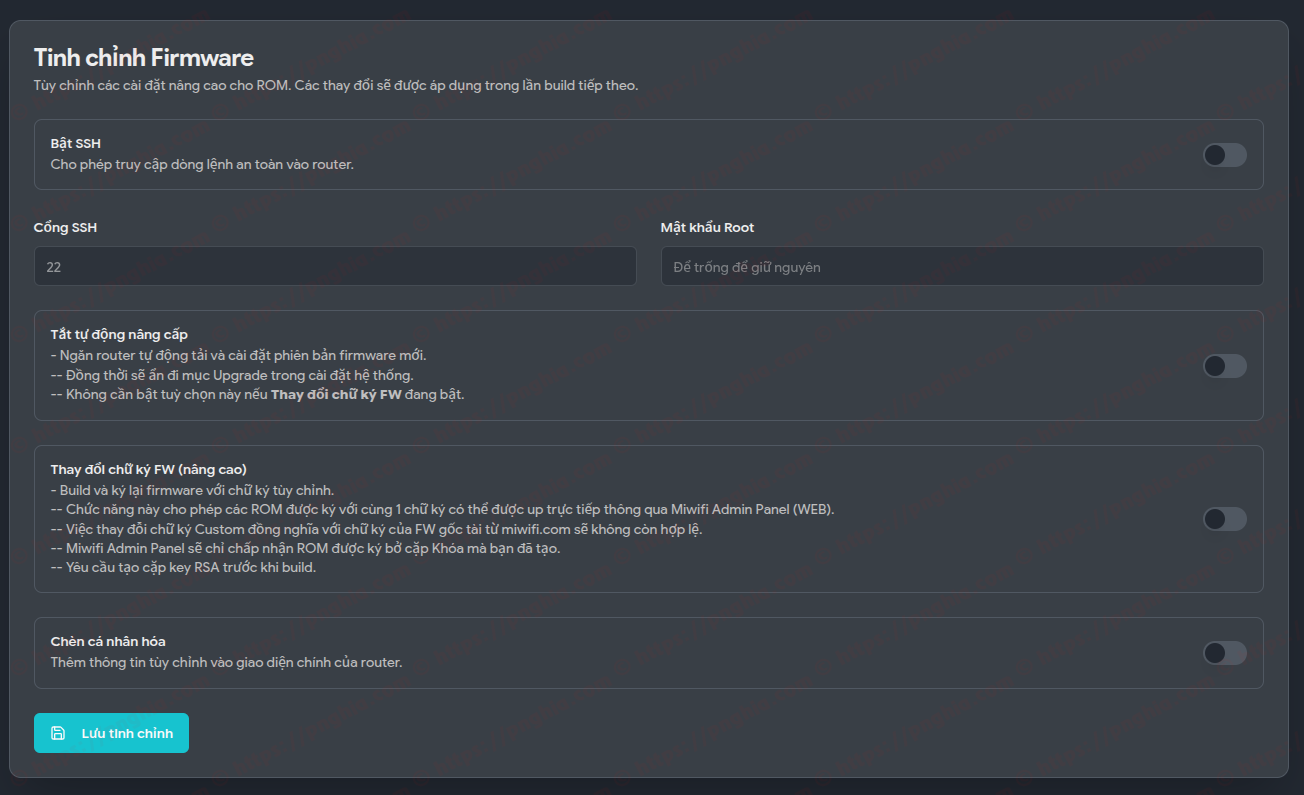
Task: Enable the Chèn cá nhân hóa toggle
Action: pos(1224,652)
